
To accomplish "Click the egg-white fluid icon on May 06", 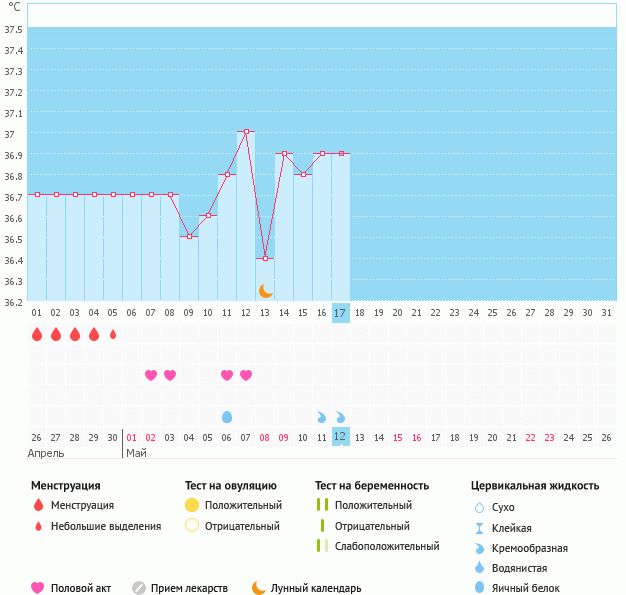I will [x=227, y=417].
